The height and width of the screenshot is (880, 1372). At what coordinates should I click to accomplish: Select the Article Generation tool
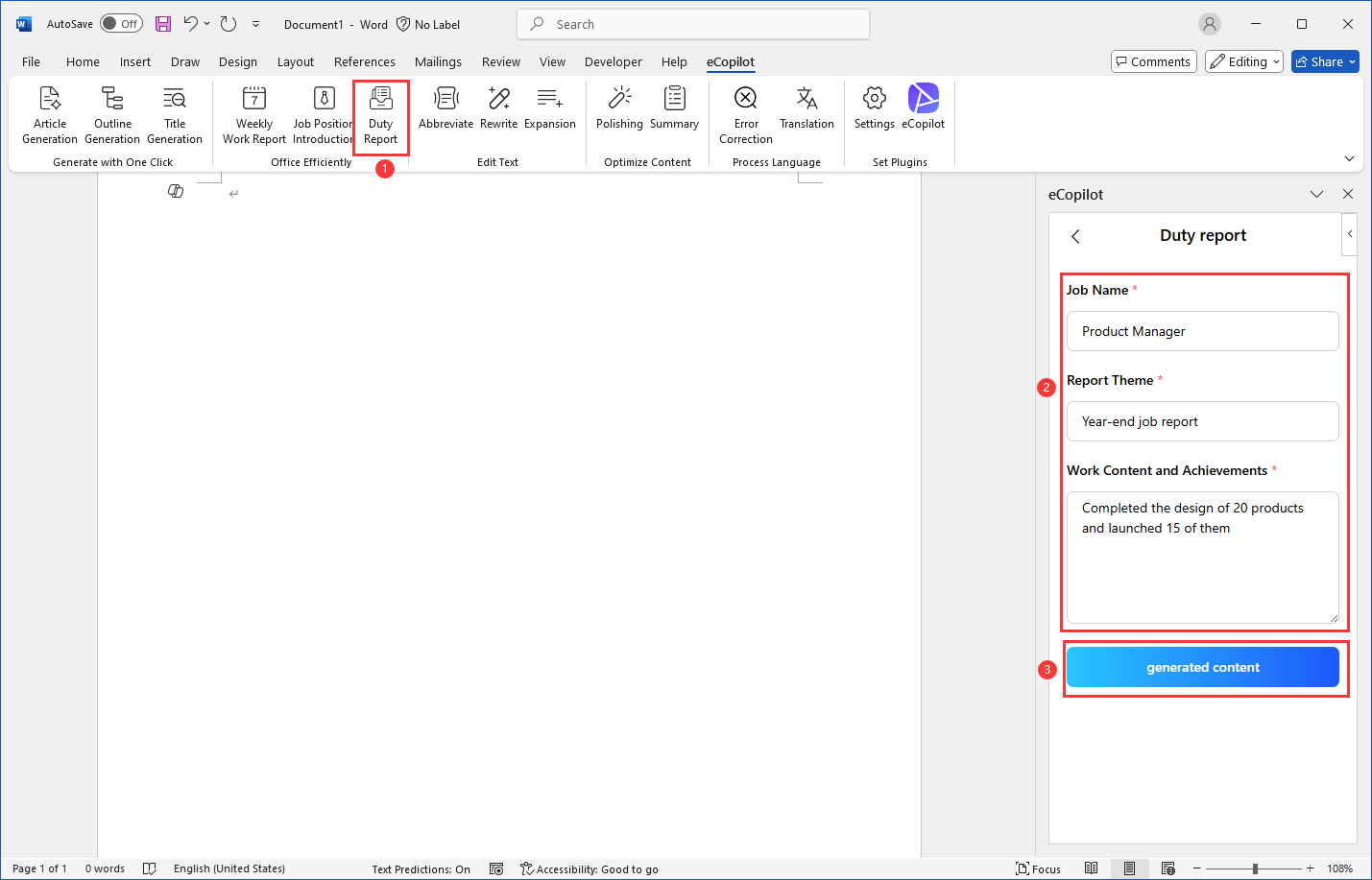tap(49, 113)
